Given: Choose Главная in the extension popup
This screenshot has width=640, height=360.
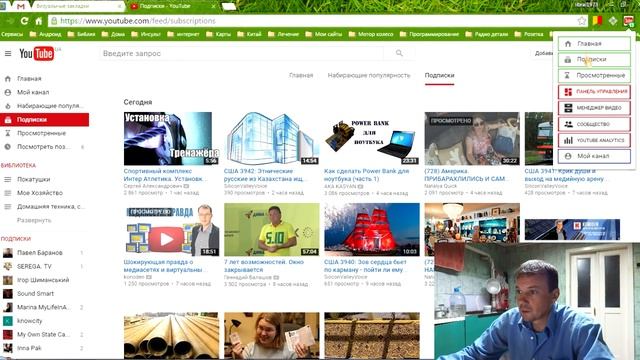Looking at the screenshot, I should click(x=594, y=43).
